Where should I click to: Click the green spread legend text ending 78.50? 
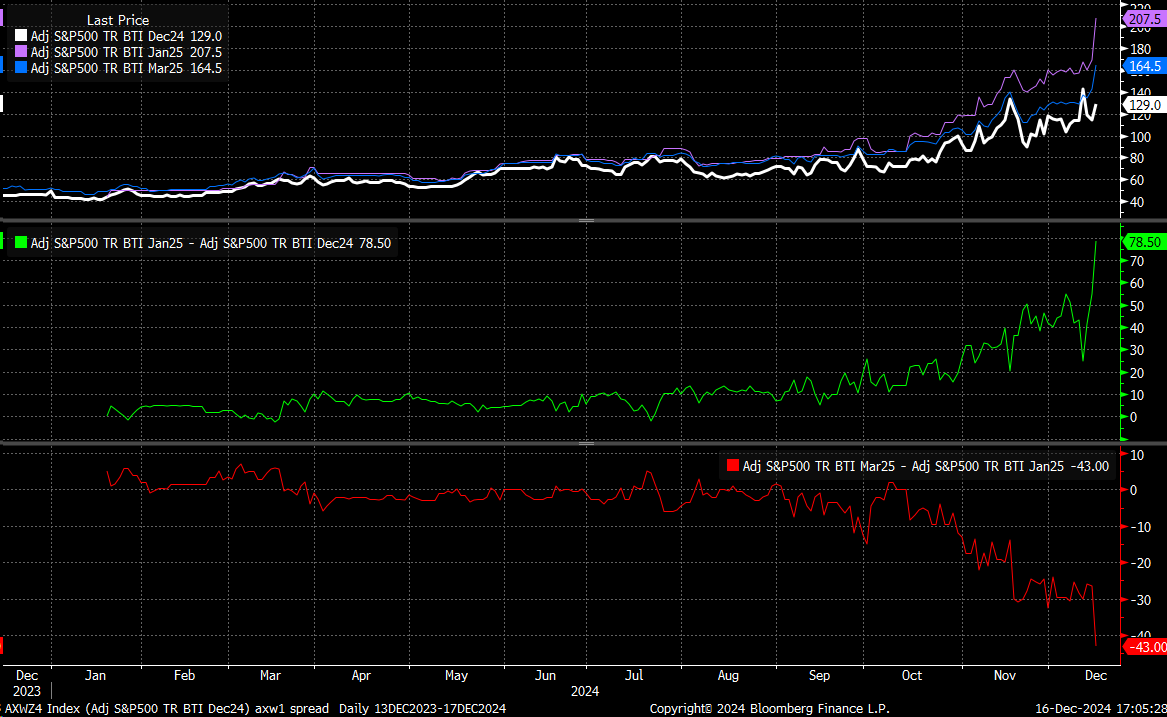(x=211, y=243)
